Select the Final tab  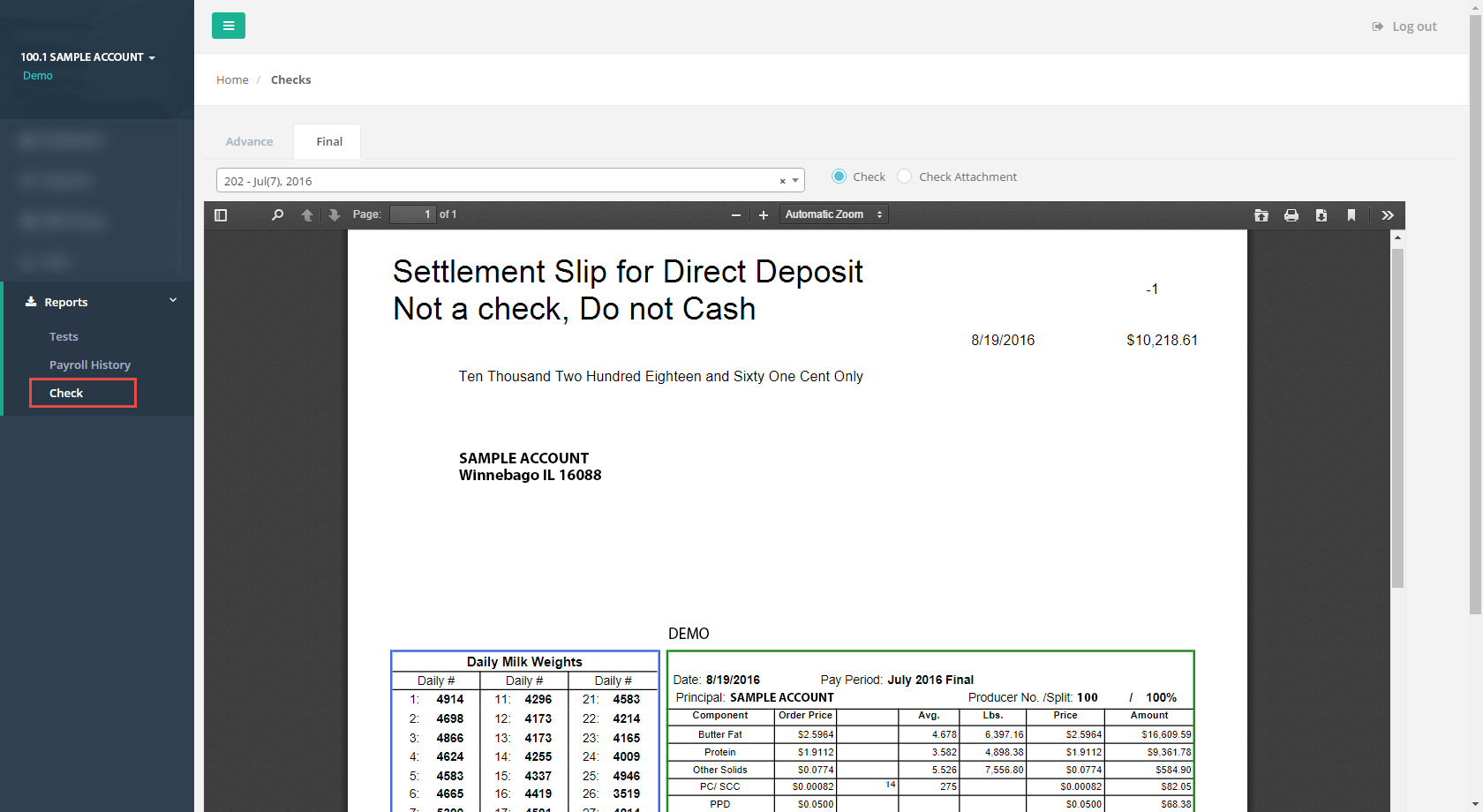click(x=329, y=141)
